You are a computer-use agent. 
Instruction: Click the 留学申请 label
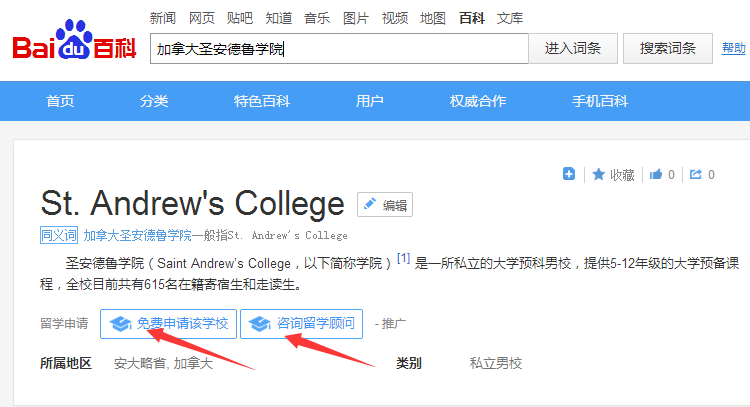click(64, 323)
